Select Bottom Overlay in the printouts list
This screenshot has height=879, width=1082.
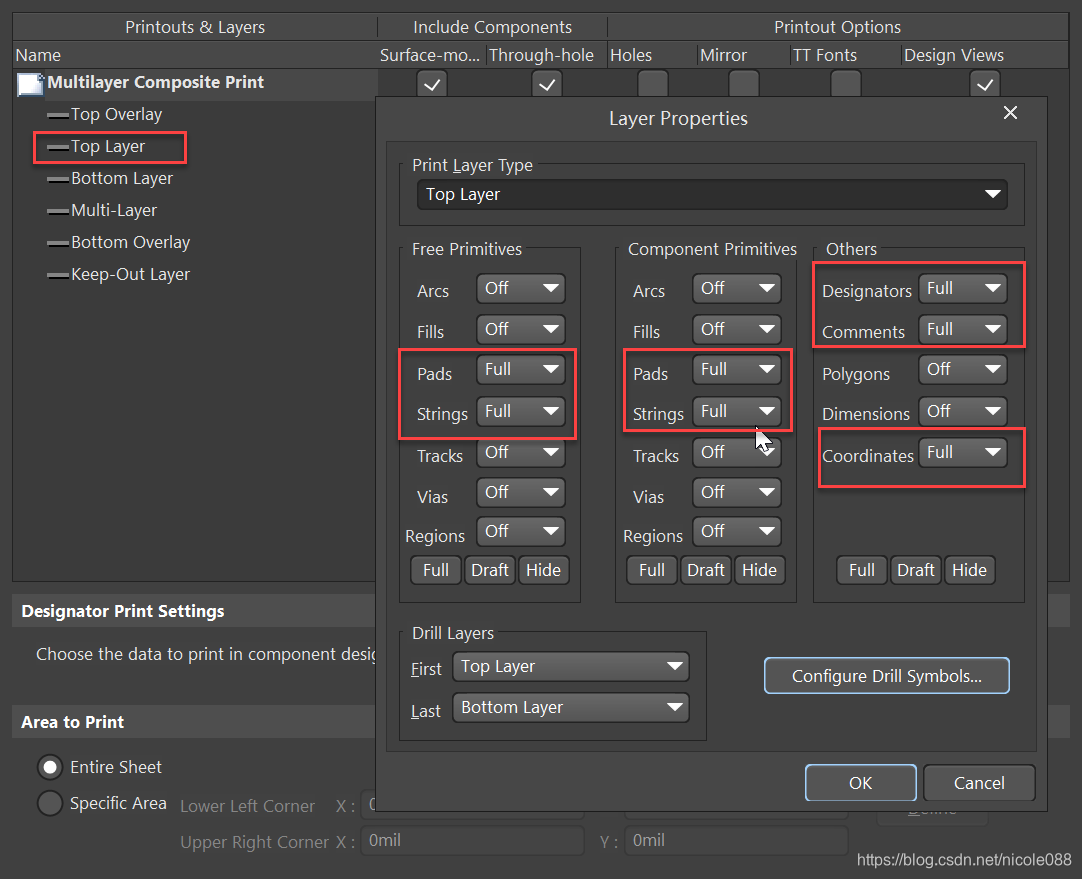click(x=130, y=243)
